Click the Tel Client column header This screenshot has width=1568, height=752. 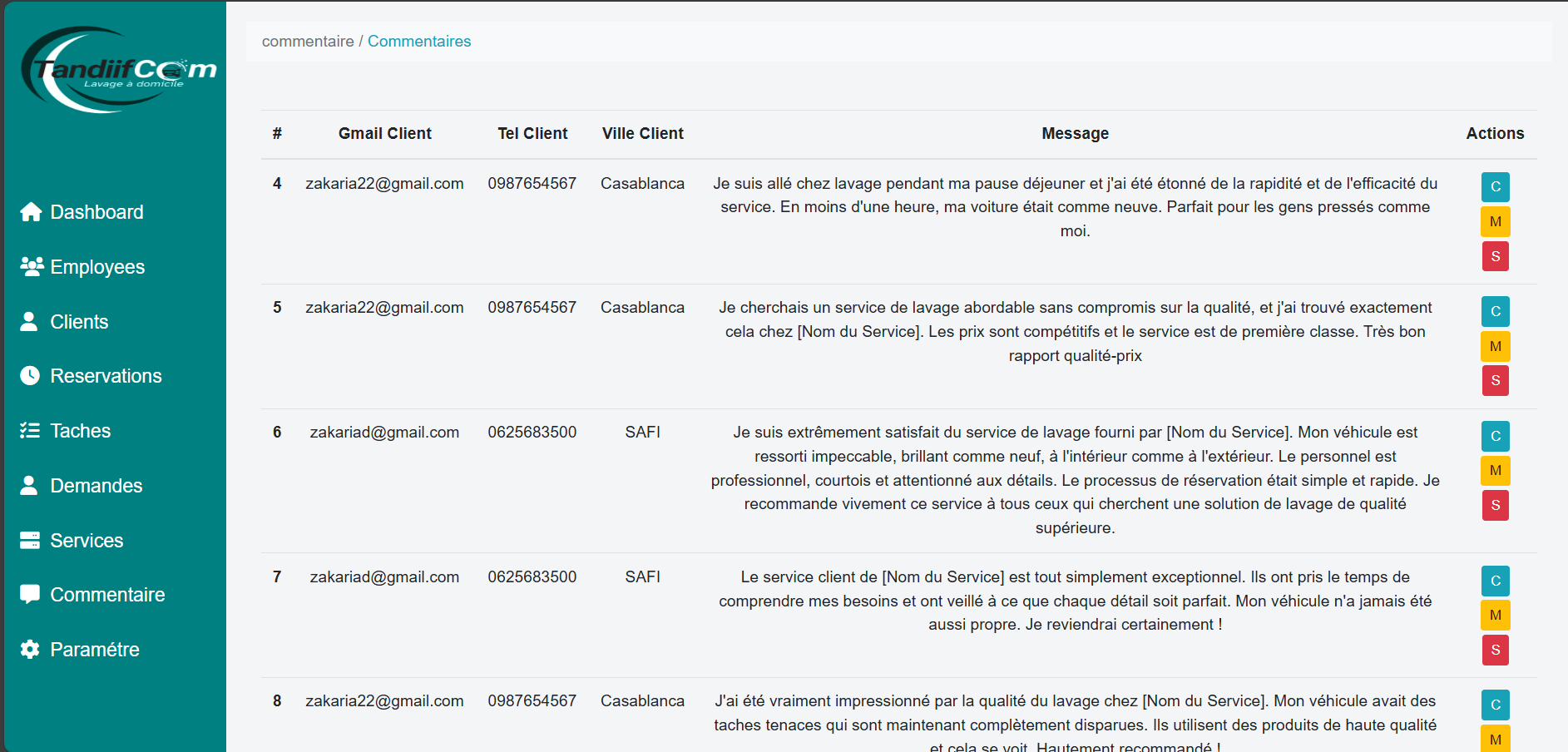click(x=532, y=133)
